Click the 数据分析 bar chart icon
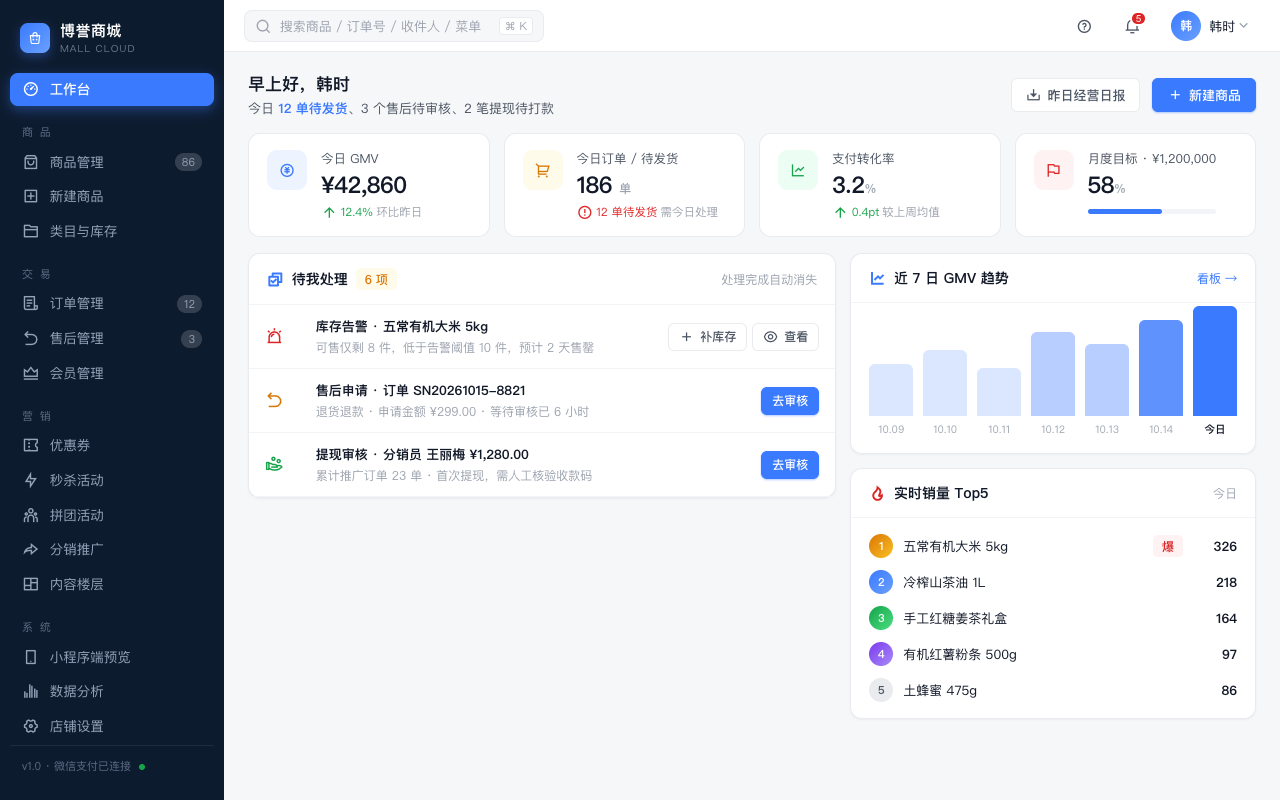The image size is (1280, 800). point(31,691)
